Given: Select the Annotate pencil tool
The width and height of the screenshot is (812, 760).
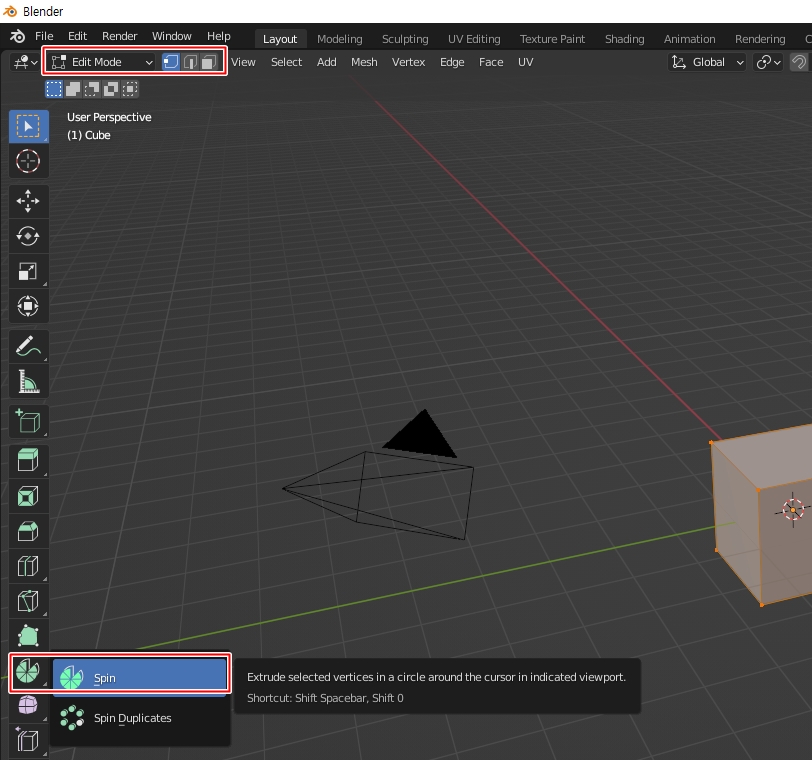Looking at the screenshot, I should pyautogui.click(x=28, y=346).
